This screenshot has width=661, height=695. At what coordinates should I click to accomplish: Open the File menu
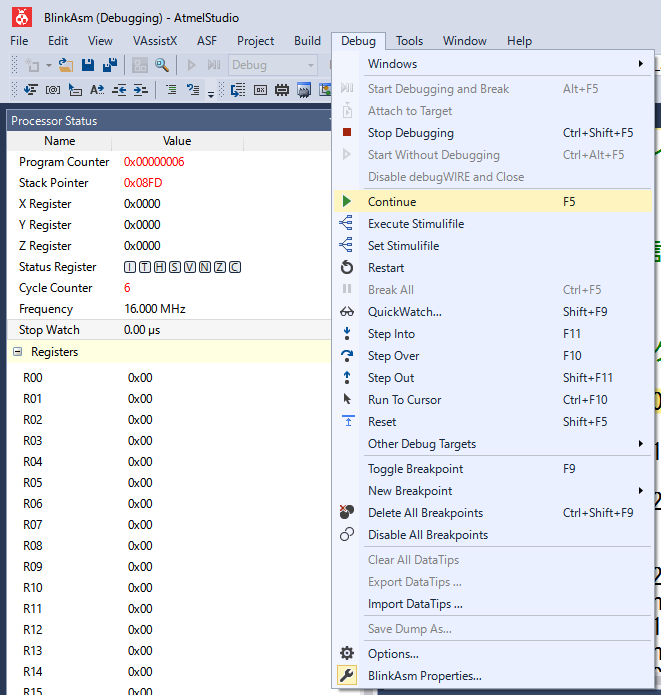click(x=19, y=41)
